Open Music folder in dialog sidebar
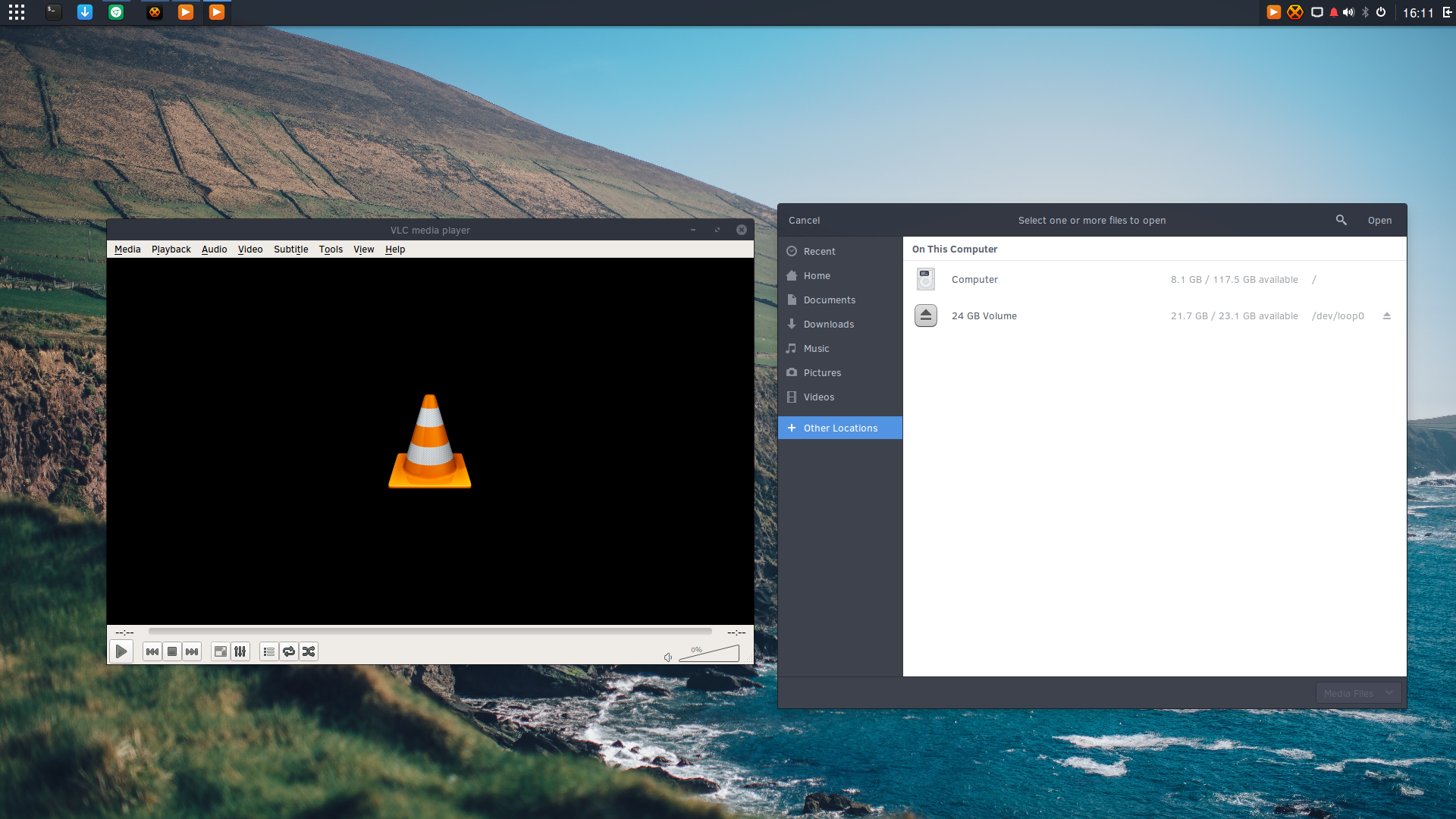The height and width of the screenshot is (819, 1456). point(840,348)
